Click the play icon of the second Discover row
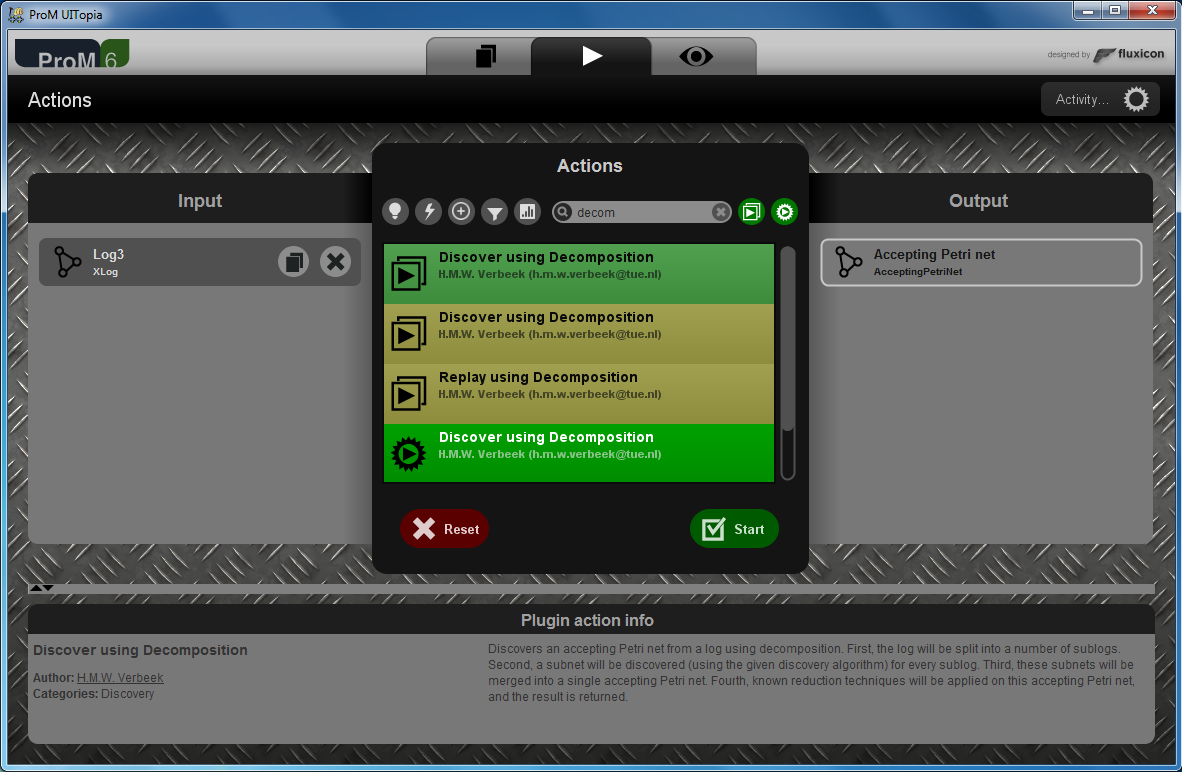The image size is (1182, 772). point(409,334)
